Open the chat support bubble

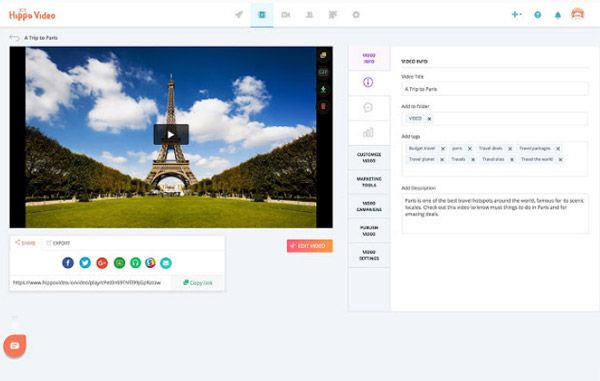tap(15, 346)
